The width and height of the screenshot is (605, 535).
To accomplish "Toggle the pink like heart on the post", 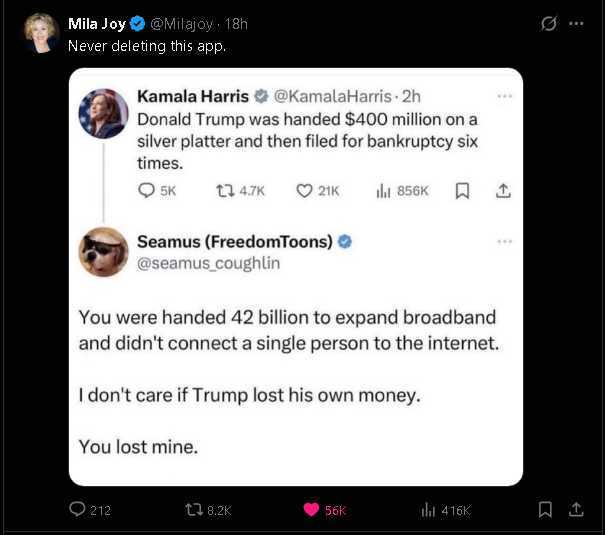I will [311, 510].
